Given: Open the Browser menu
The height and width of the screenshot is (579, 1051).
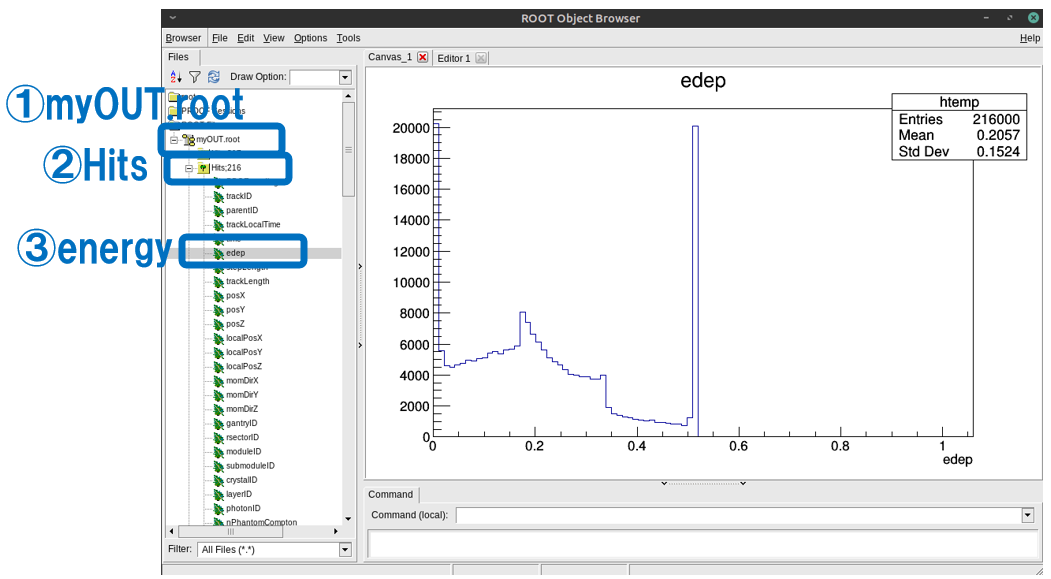Looking at the screenshot, I should coord(183,38).
